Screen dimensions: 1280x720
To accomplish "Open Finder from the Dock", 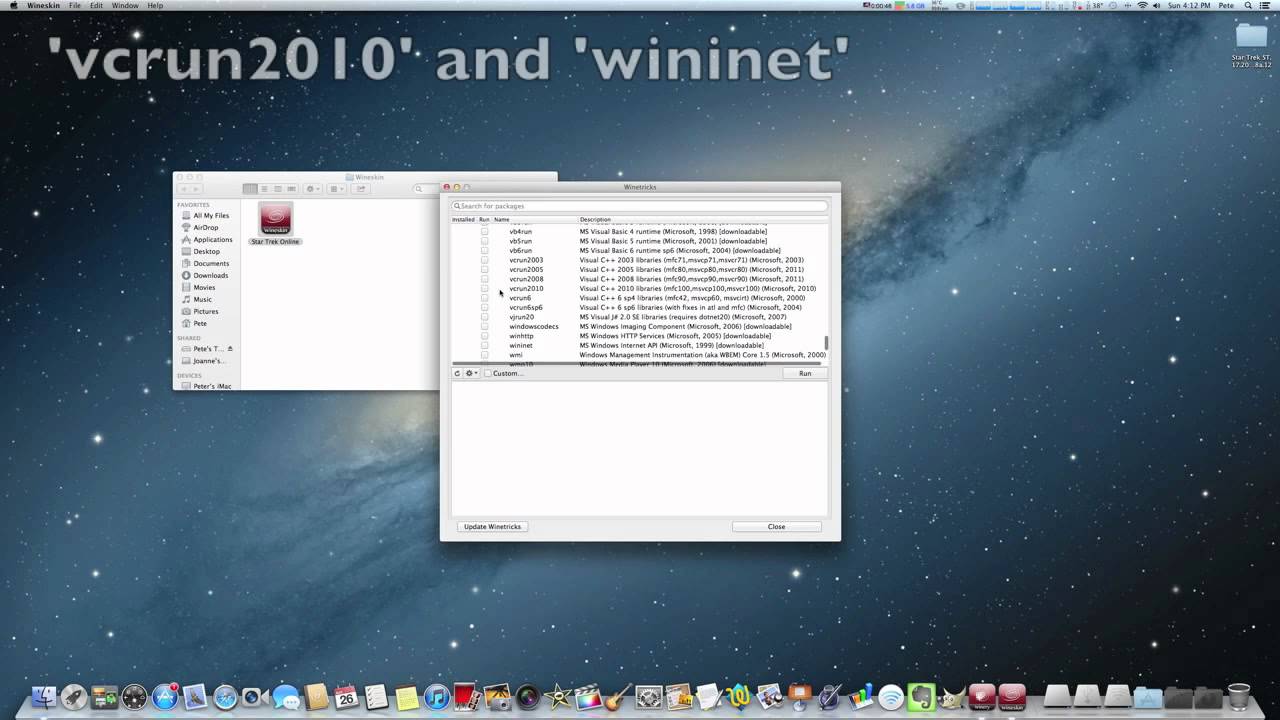I will [x=43, y=696].
